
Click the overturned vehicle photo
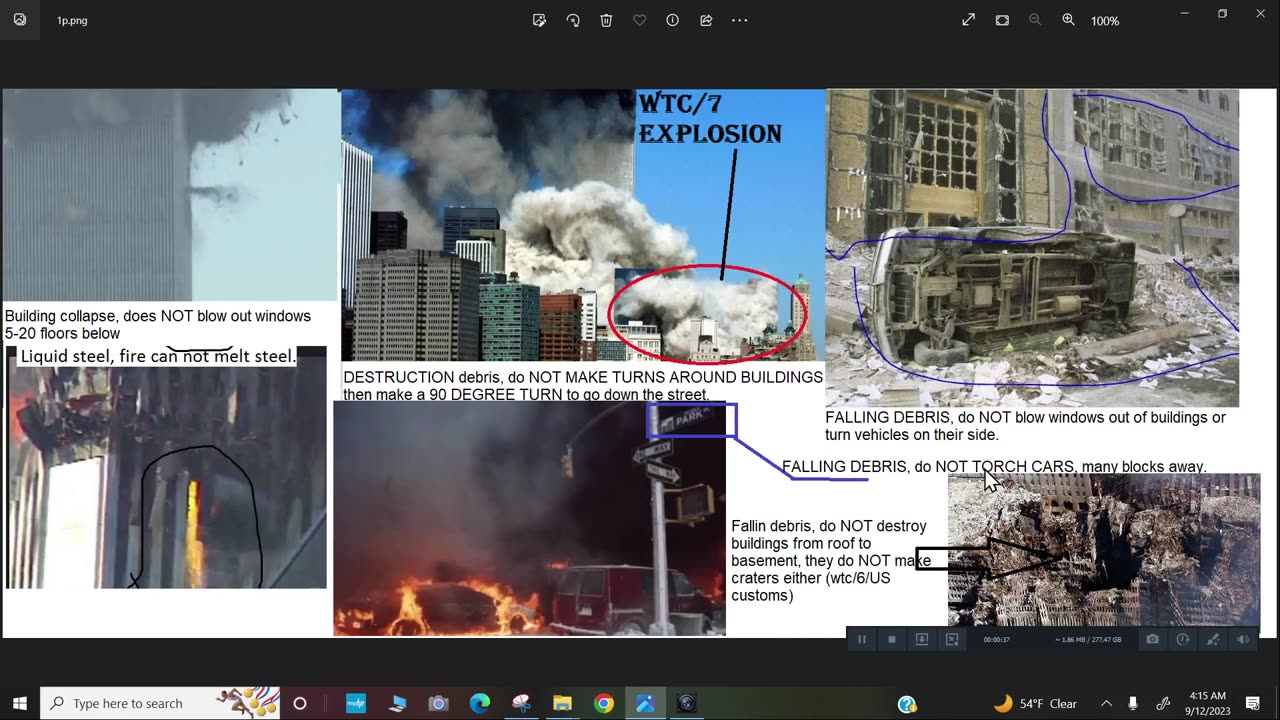click(1032, 248)
